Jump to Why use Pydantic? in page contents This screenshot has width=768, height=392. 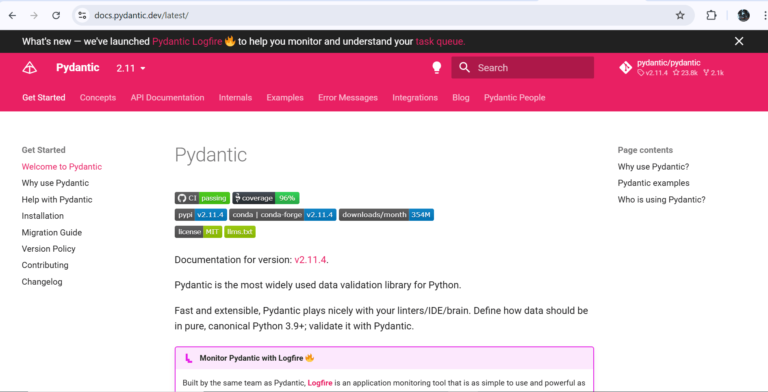coord(653,167)
